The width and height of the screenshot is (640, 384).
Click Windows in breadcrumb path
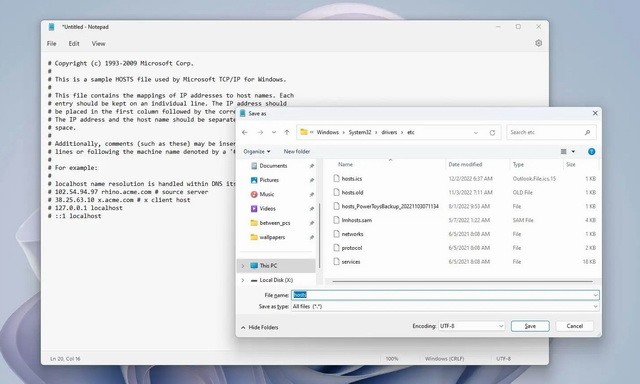[328, 133]
